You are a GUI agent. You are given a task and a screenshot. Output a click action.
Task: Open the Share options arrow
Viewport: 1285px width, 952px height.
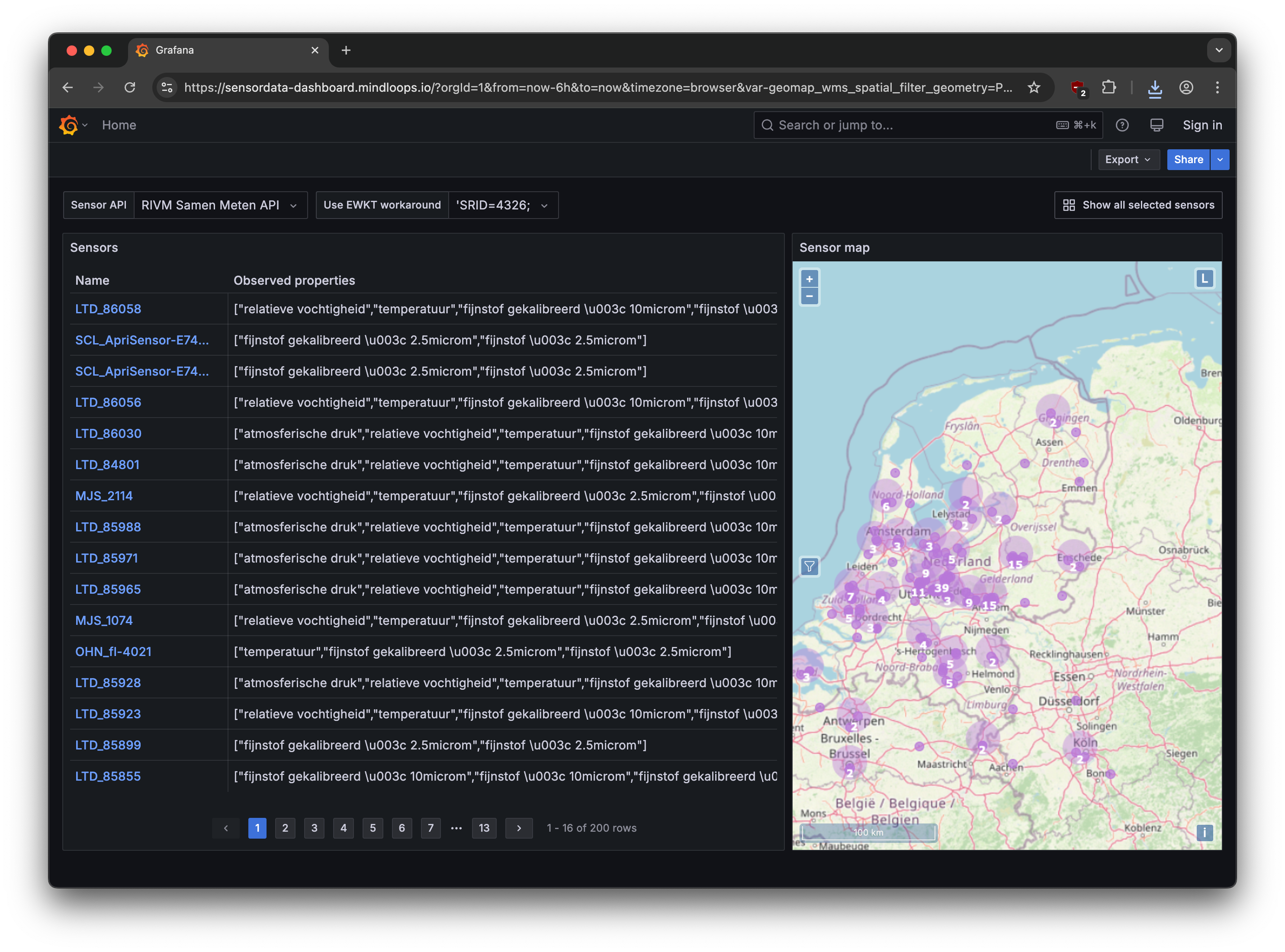pyautogui.click(x=1219, y=160)
